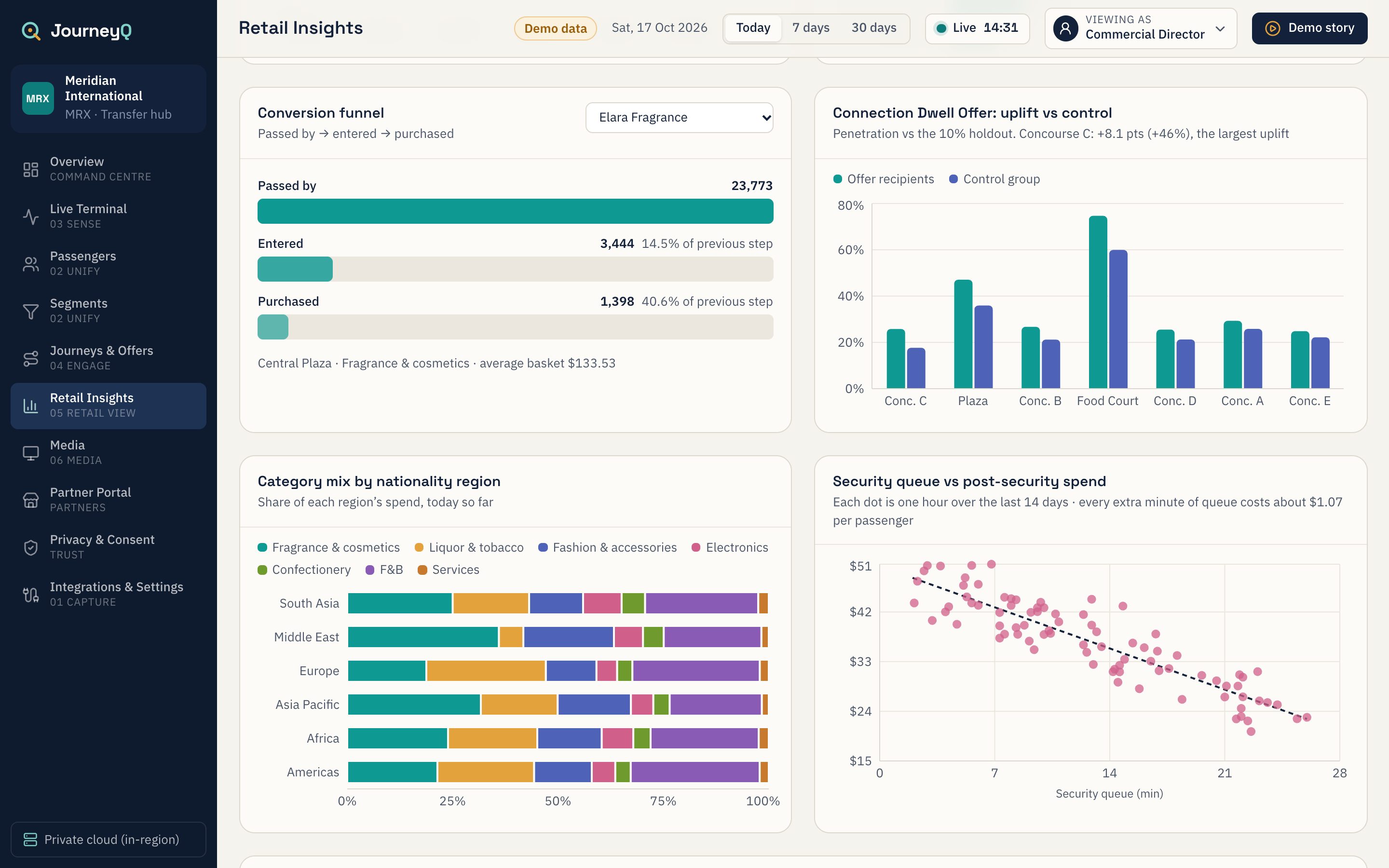Click the Segments funnel icon
The width and height of the screenshot is (1389, 868).
coord(31,311)
